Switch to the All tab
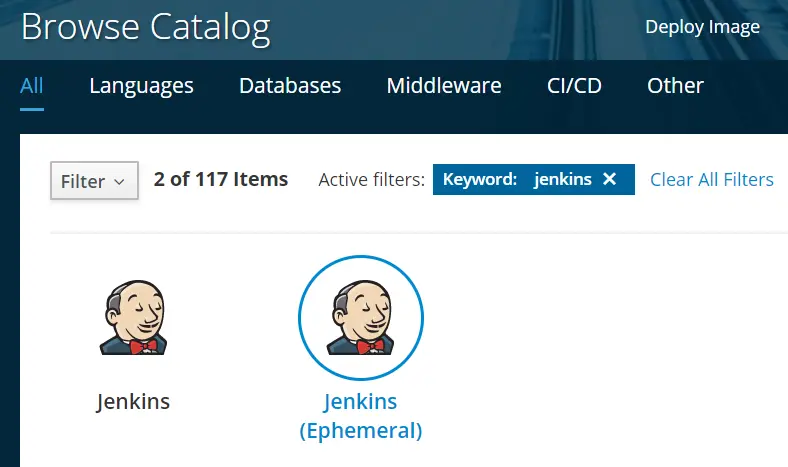The height and width of the screenshot is (467, 788). pos(32,85)
